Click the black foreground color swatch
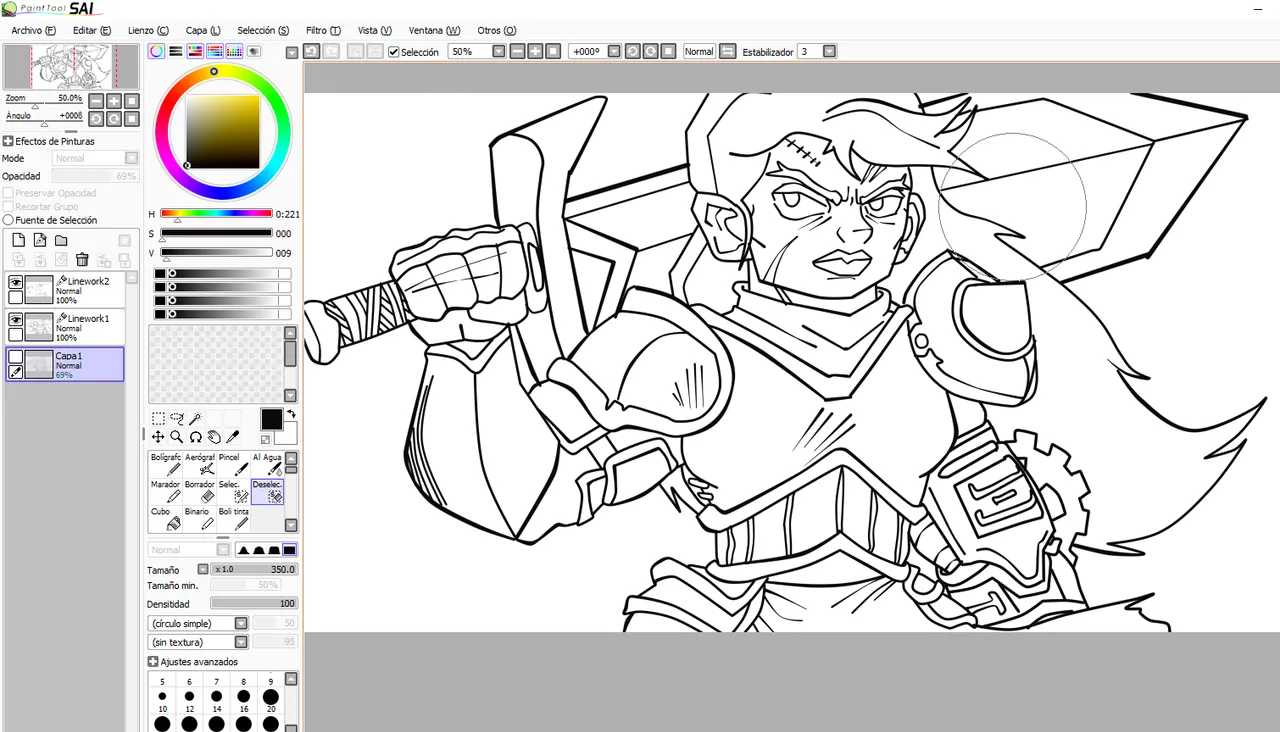The image size is (1280, 732). pyautogui.click(x=271, y=419)
